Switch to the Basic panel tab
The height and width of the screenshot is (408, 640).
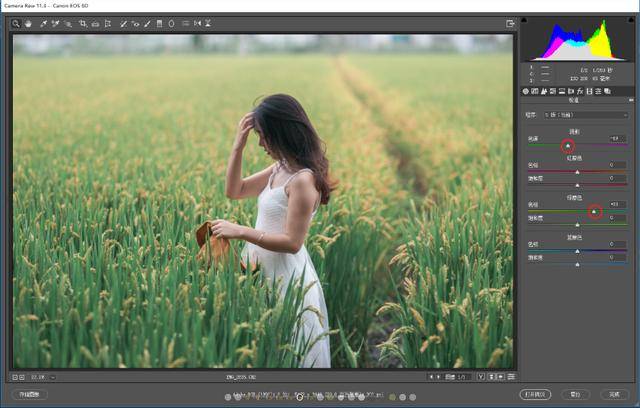(526, 91)
